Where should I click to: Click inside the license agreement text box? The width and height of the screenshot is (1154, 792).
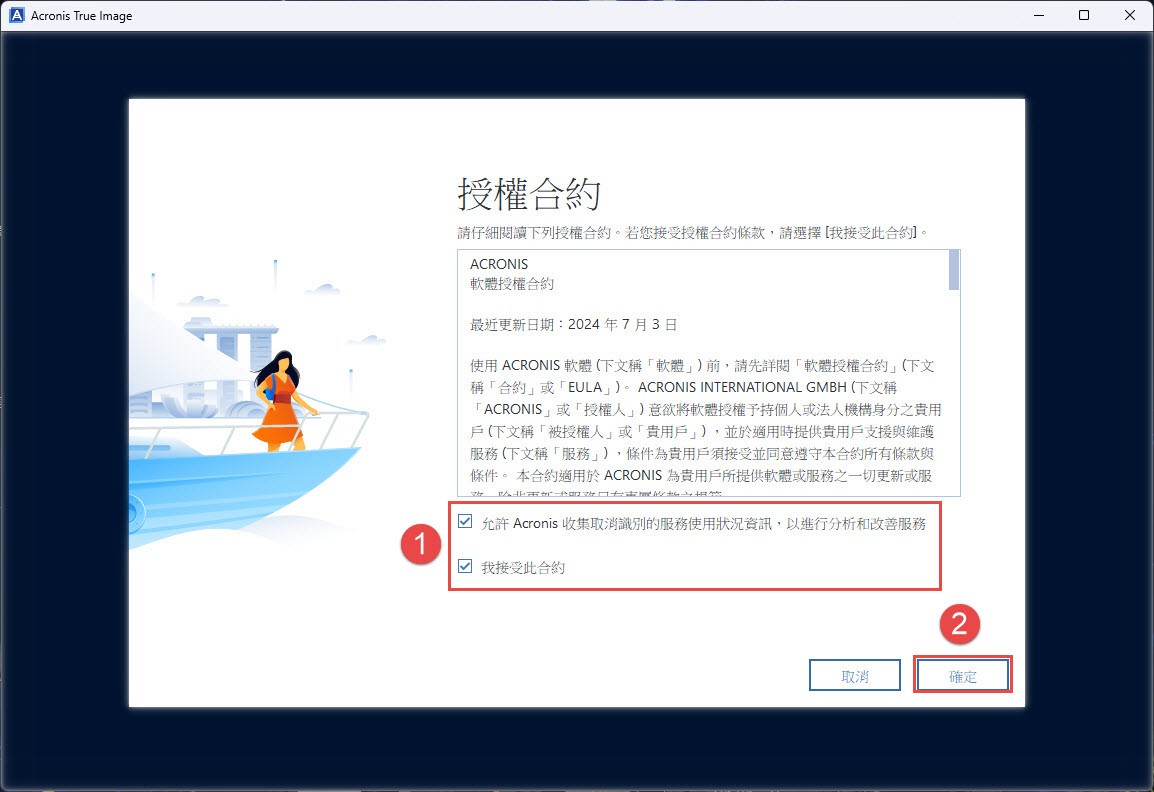709,373
